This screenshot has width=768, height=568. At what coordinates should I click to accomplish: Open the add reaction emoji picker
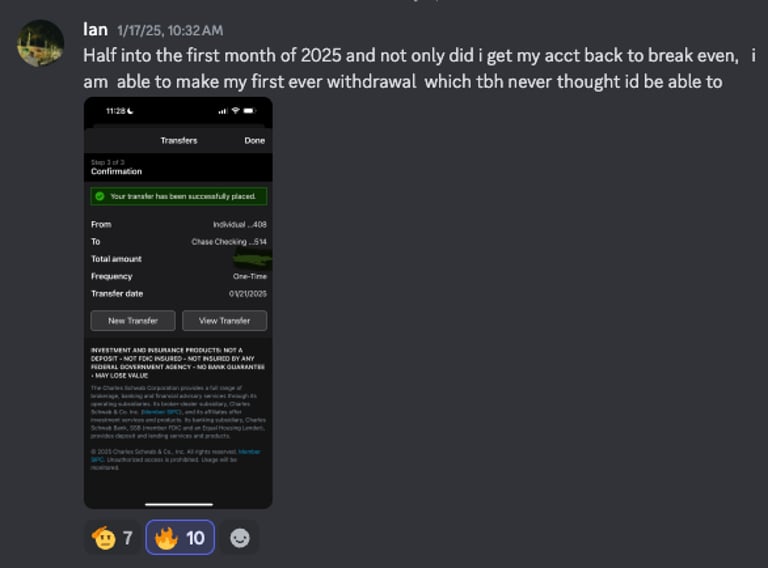[x=240, y=538]
